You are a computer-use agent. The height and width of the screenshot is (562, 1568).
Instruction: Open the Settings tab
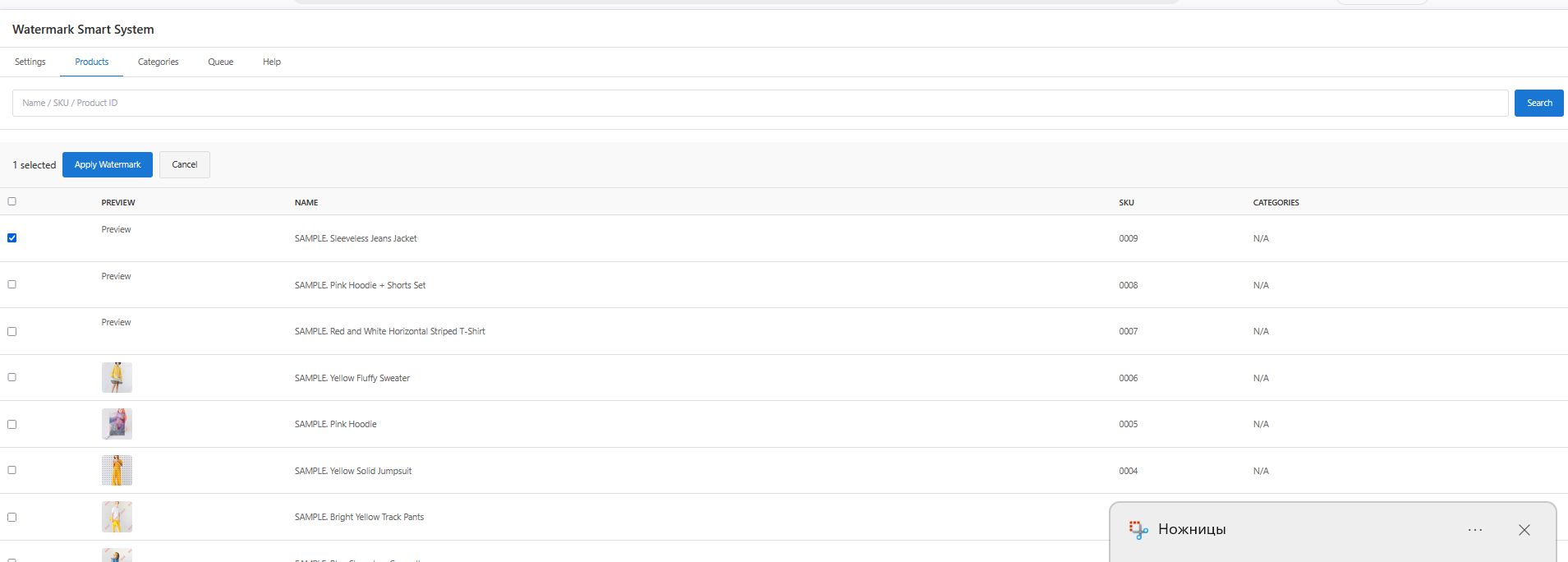(30, 62)
